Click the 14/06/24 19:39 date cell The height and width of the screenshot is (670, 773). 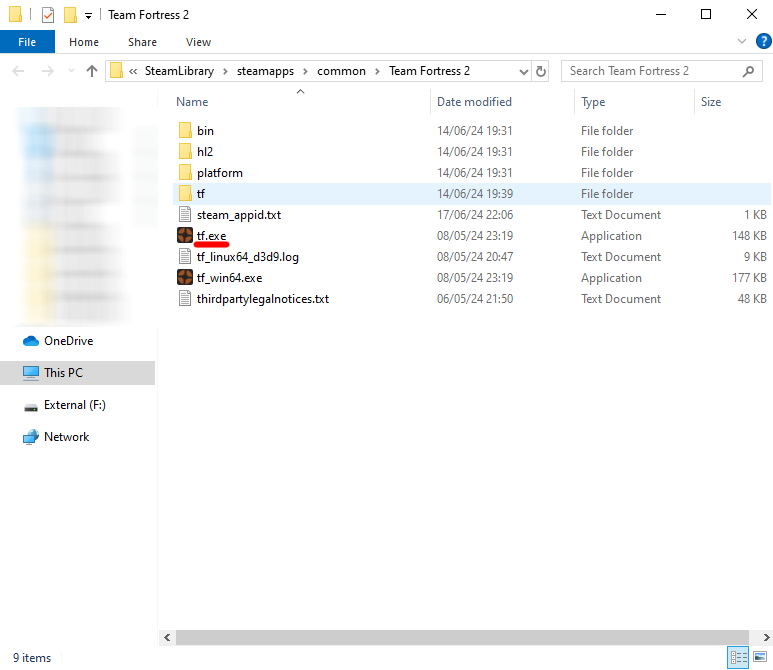point(475,194)
